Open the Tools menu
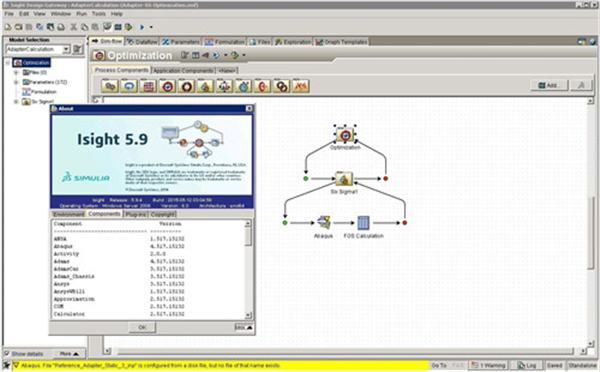This screenshot has height=372, width=600. pyautogui.click(x=98, y=14)
